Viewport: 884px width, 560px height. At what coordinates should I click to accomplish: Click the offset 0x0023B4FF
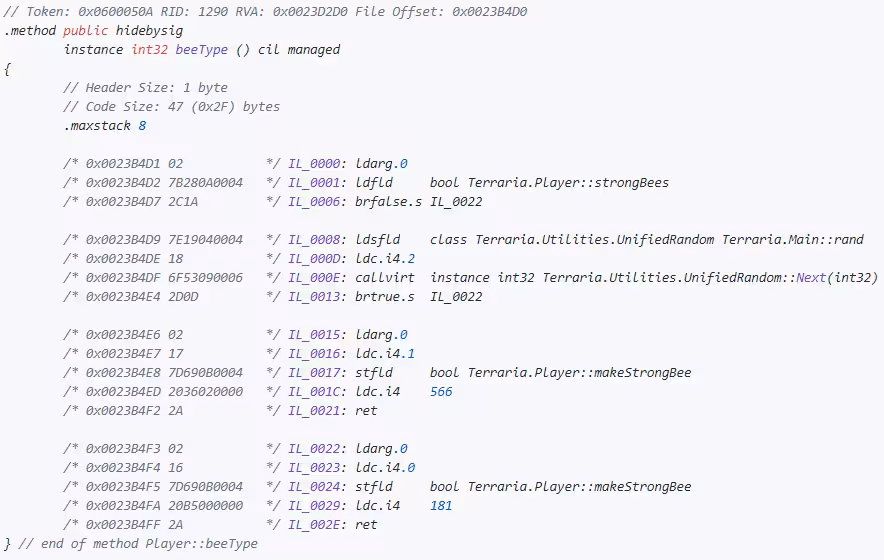click(123, 524)
